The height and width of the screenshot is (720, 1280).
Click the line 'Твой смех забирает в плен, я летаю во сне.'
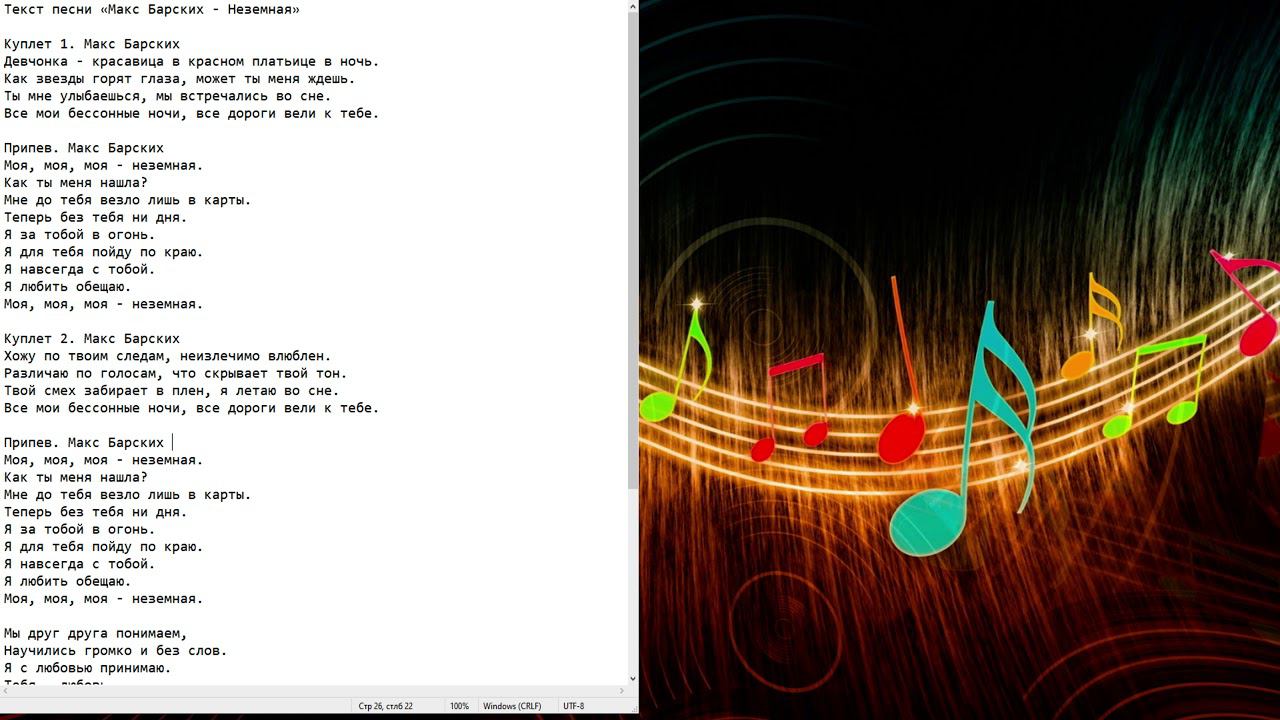coord(172,390)
